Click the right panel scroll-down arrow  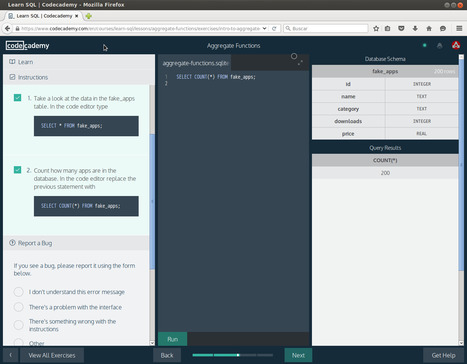[461, 343]
